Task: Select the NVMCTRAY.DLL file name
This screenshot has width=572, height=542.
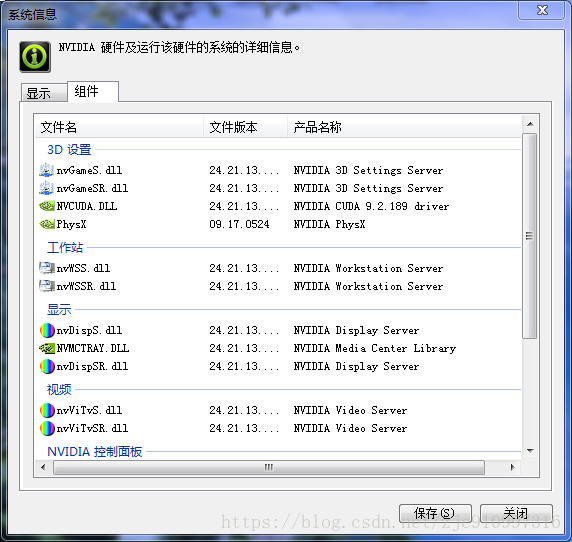Action: [93, 348]
